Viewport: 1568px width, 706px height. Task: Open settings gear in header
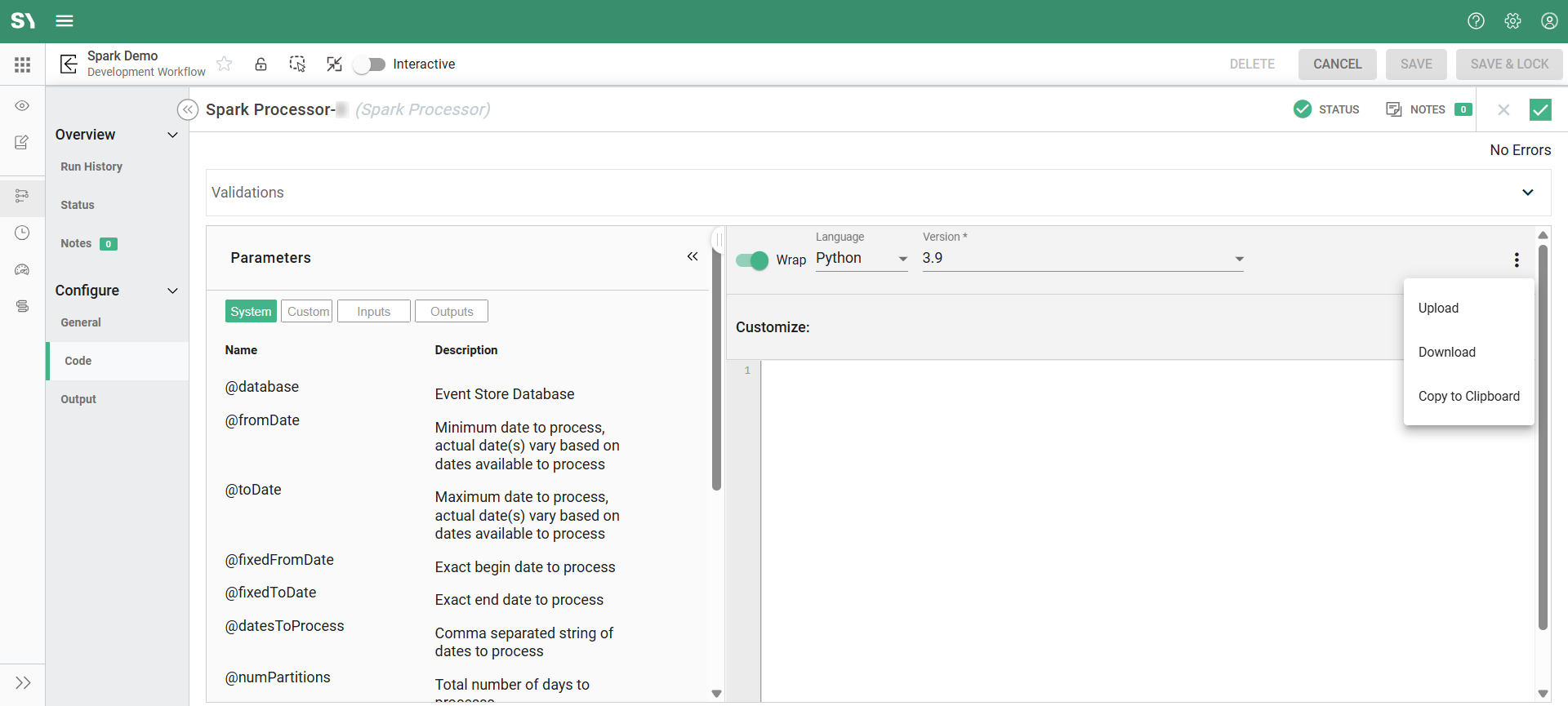[1512, 21]
